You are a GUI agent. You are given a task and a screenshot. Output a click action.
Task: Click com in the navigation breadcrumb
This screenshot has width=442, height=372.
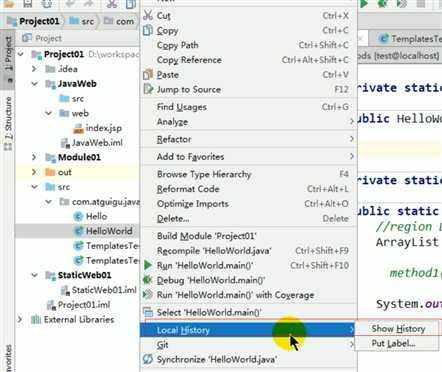(119, 21)
